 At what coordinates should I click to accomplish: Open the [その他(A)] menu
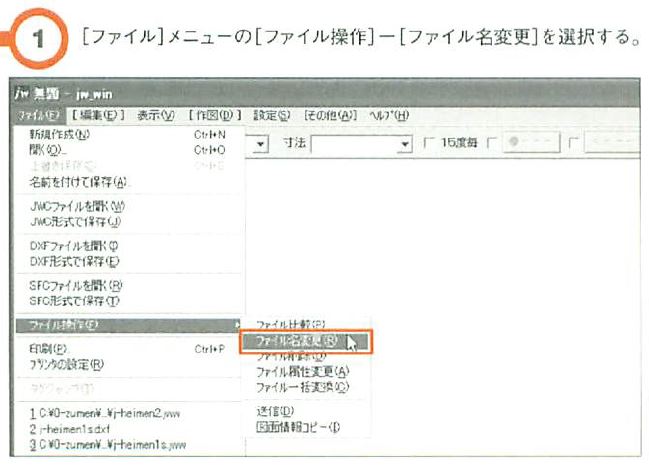pos(330,116)
